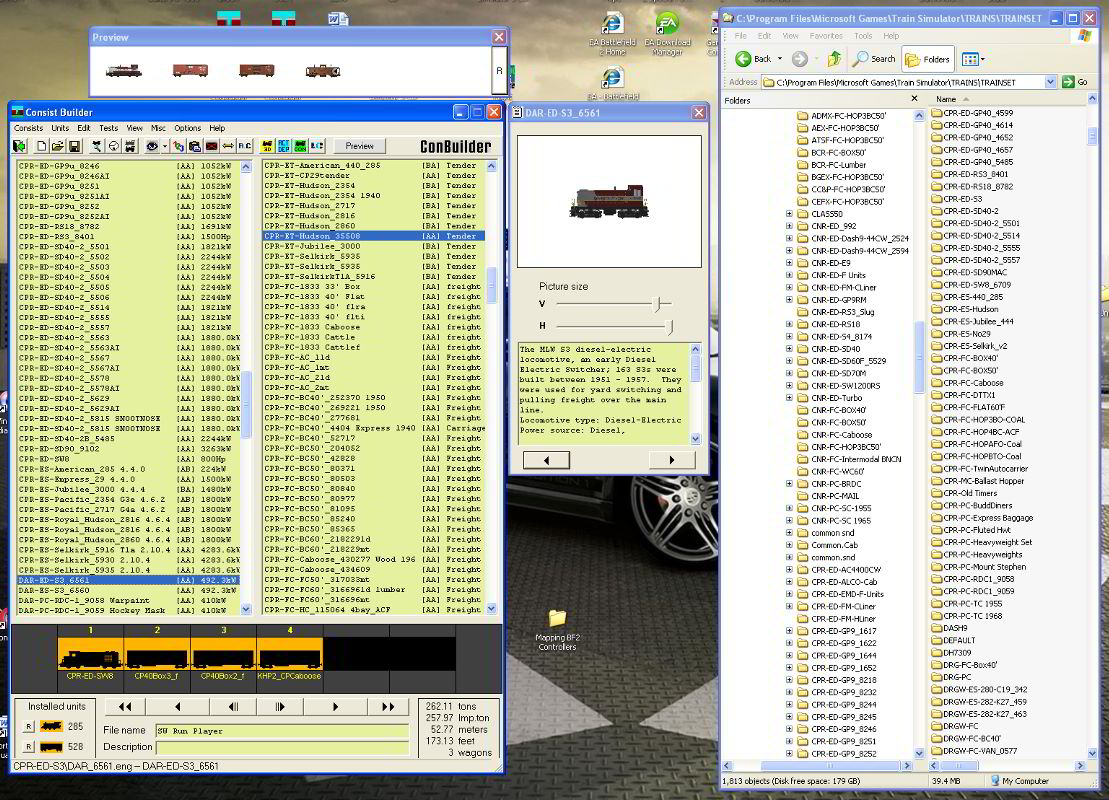Click the eye view icon in ConBuilder toolbar
The width and height of the screenshot is (1109, 800).
pos(151,146)
